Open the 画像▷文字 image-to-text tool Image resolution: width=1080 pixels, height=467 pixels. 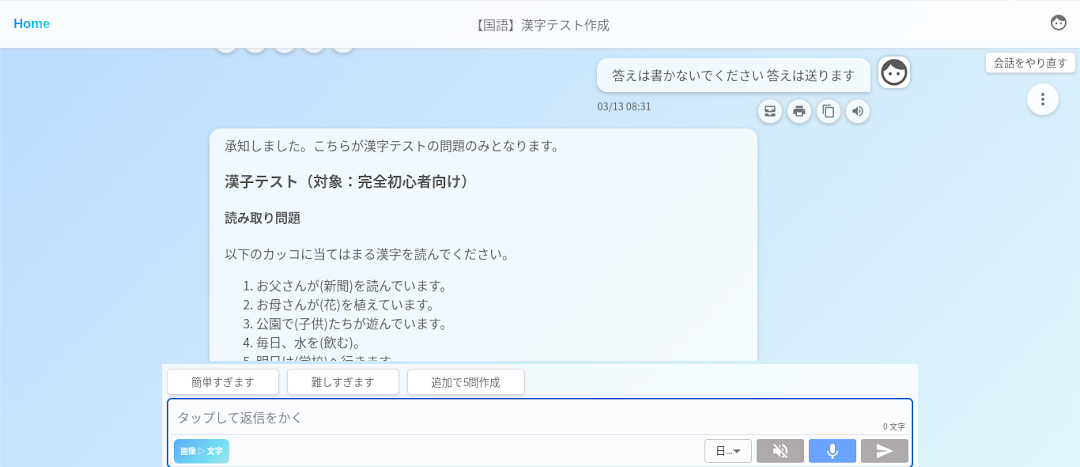201,451
